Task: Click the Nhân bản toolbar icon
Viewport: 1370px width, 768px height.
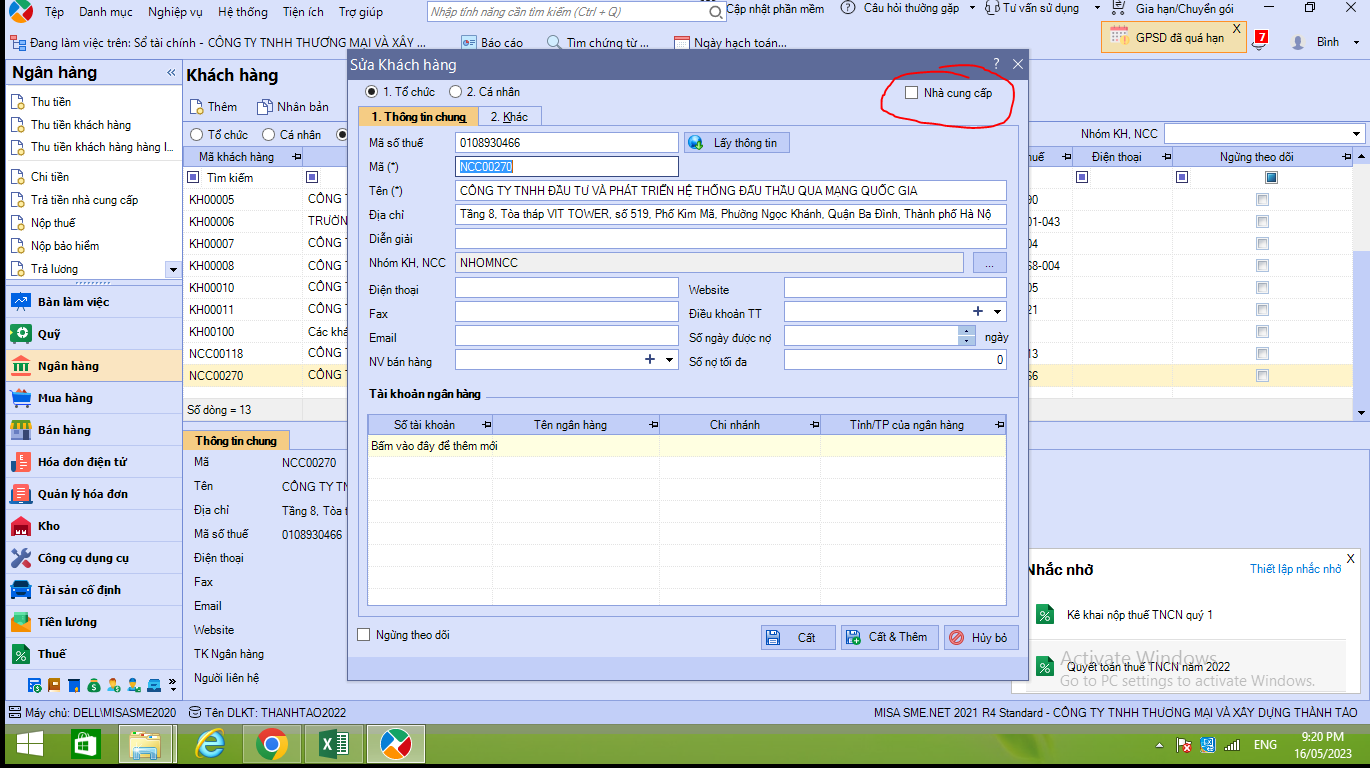Action: pyautogui.click(x=265, y=107)
